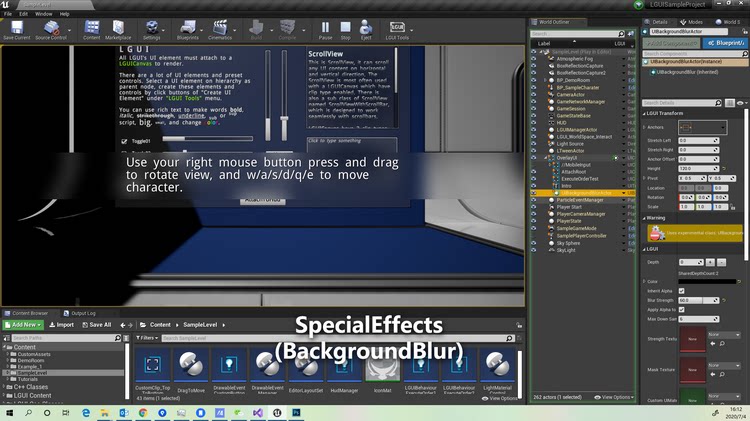Viewport: 750px width, 421px height.
Task: Expand the Color property row
Action: (644, 281)
